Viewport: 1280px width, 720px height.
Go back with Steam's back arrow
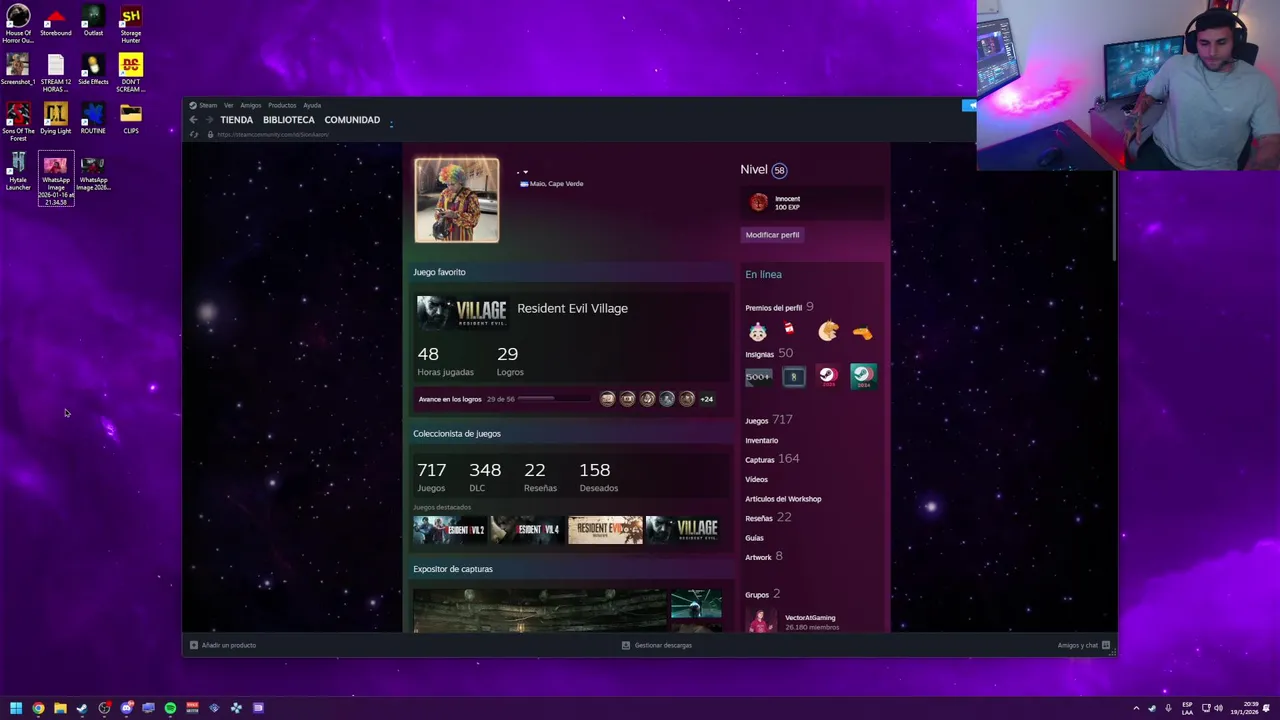click(x=194, y=120)
